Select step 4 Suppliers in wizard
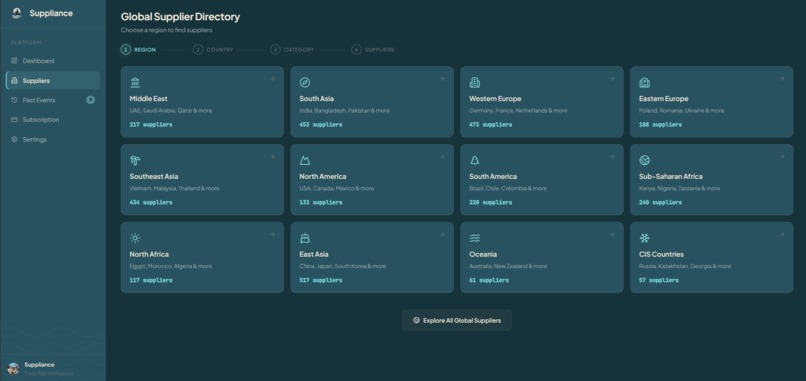This screenshot has height=381, width=806. pos(373,50)
